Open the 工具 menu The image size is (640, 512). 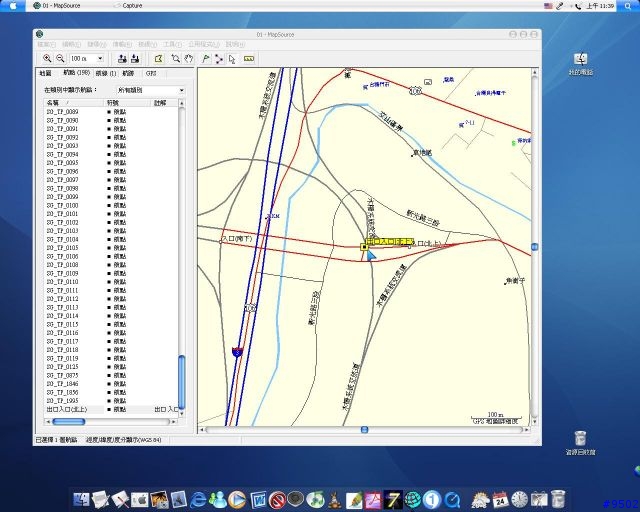(x=173, y=44)
